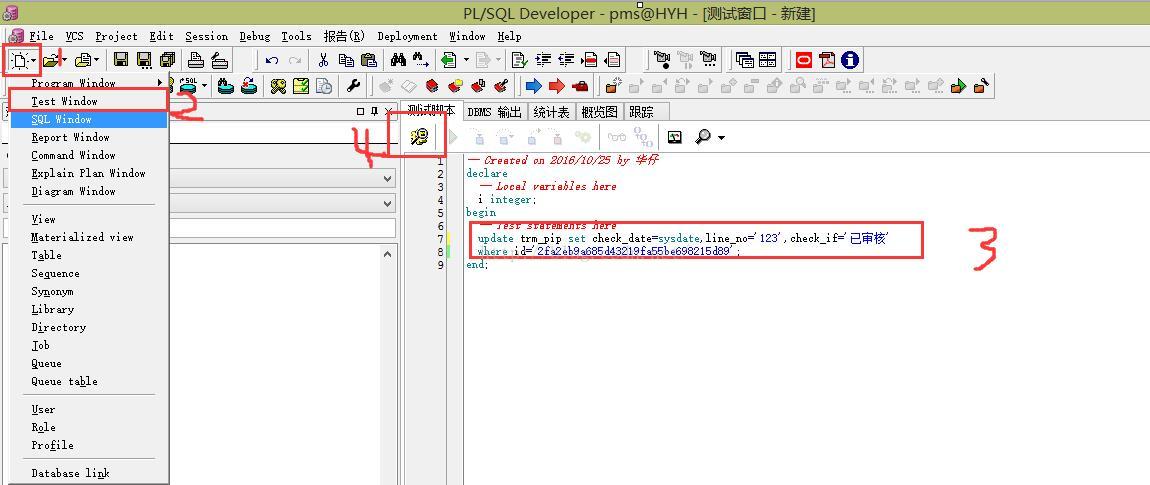Viewport: 1150px width, 485px height.
Task: Click the PDF manual icon
Action: tap(827, 60)
